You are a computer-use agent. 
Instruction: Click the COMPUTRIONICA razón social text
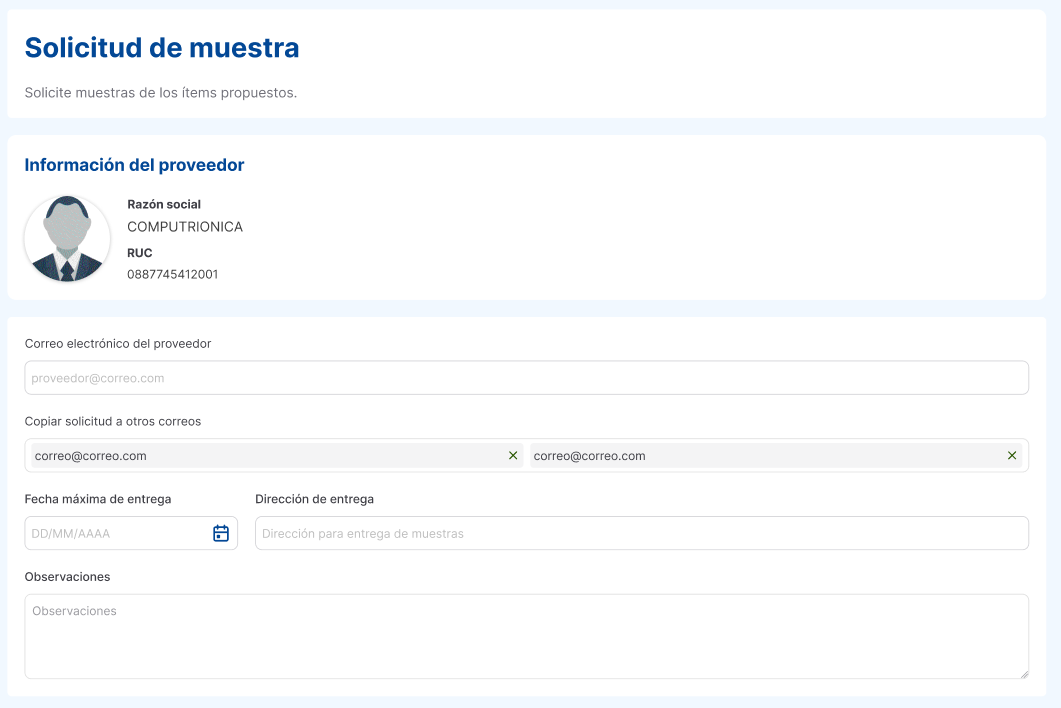[184, 226]
